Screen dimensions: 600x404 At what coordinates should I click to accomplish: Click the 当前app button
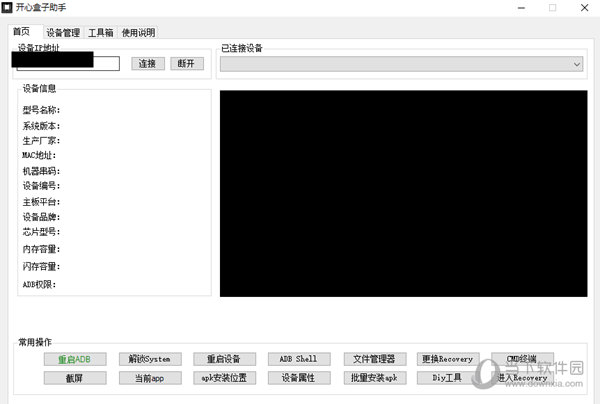pos(149,377)
